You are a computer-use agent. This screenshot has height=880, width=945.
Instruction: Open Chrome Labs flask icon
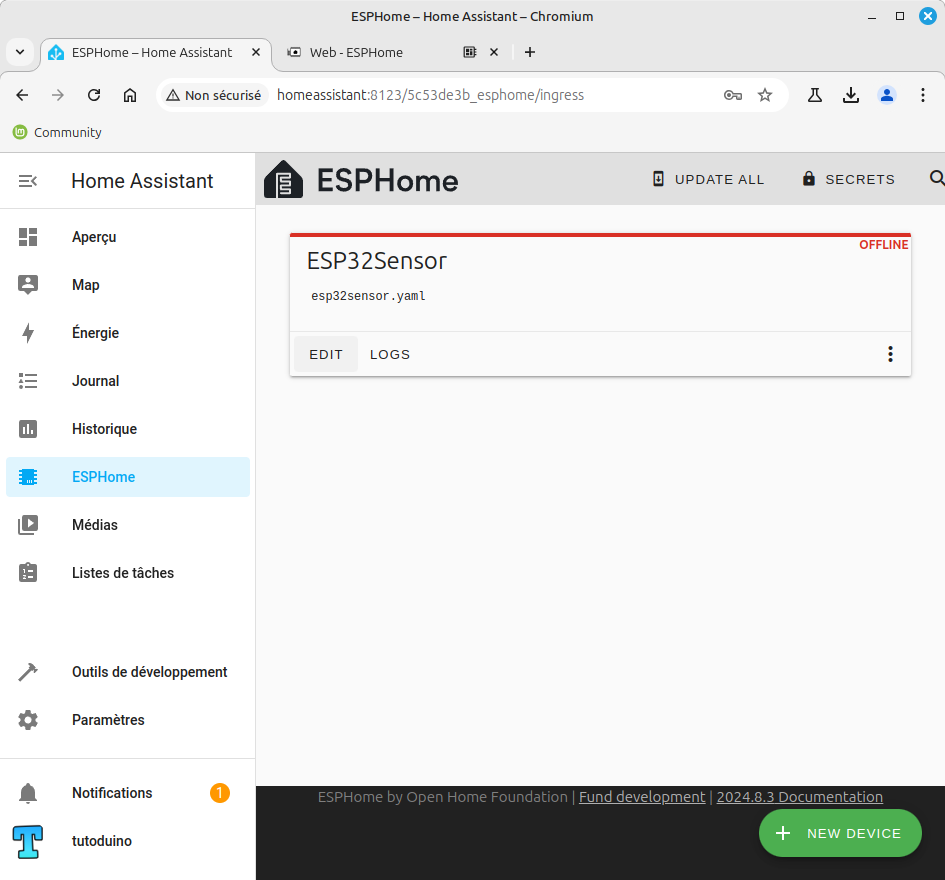point(815,95)
